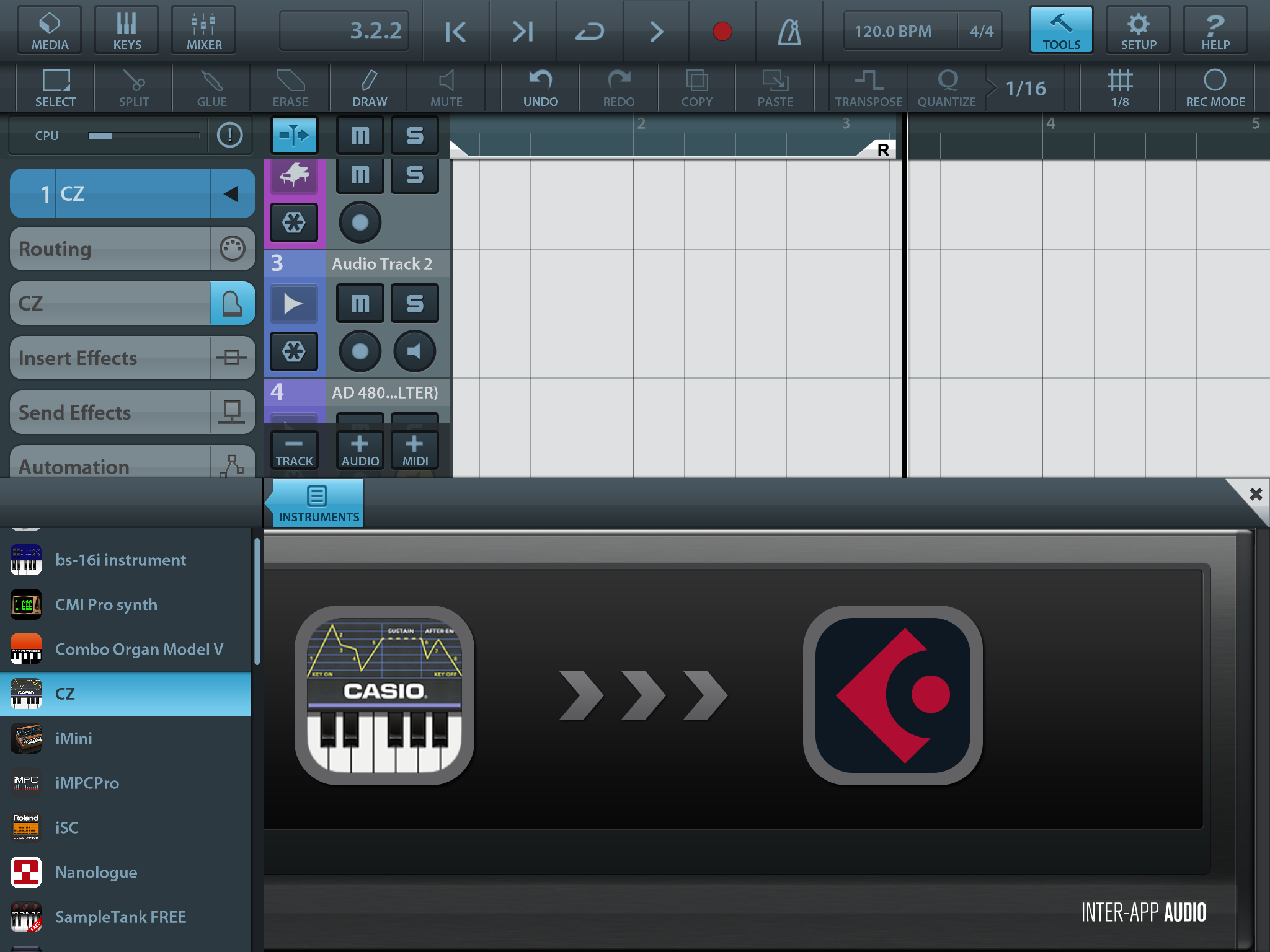Mute Audio Track 2

coord(360,303)
